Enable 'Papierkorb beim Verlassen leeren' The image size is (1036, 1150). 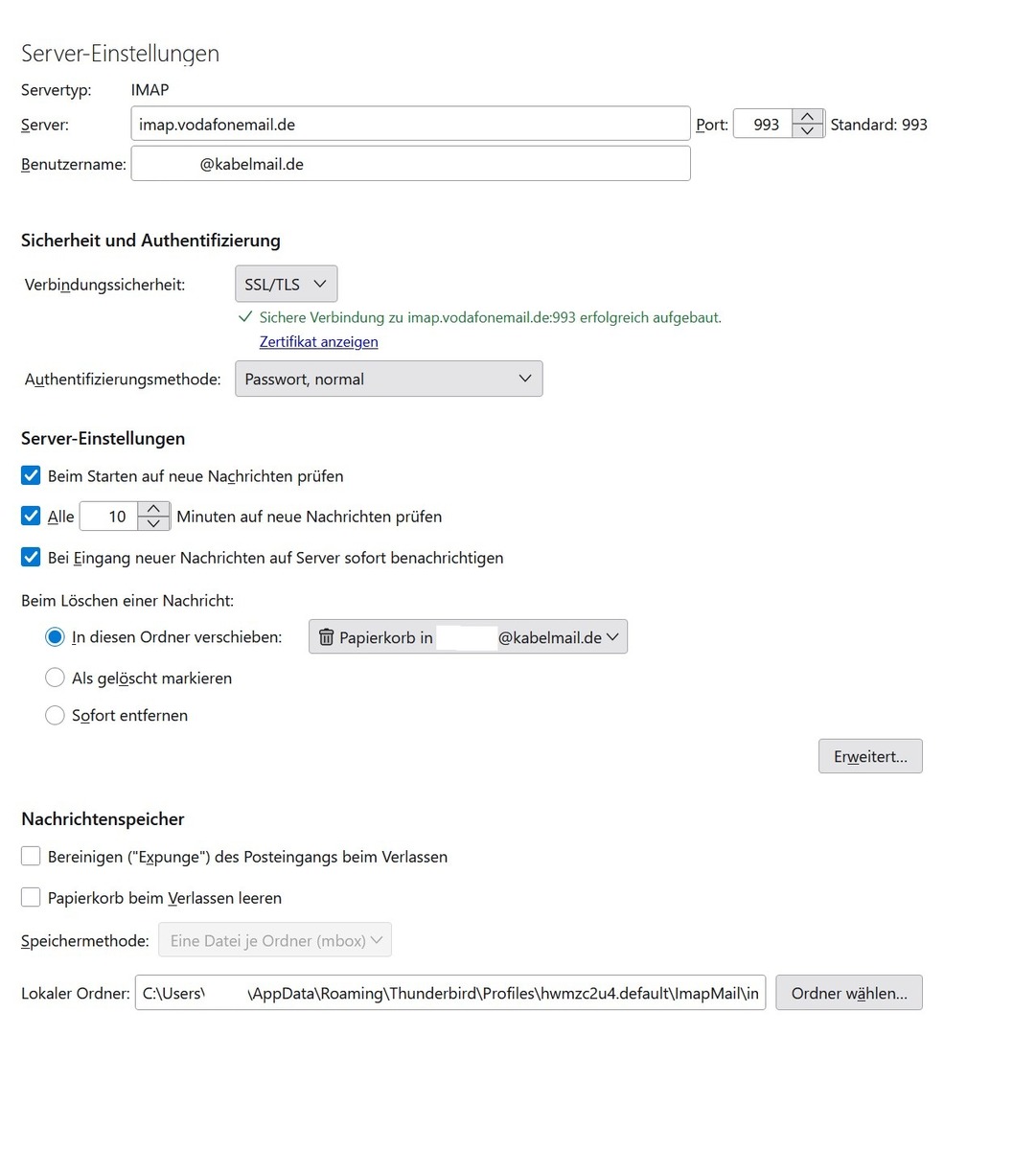click(x=31, y=897)
